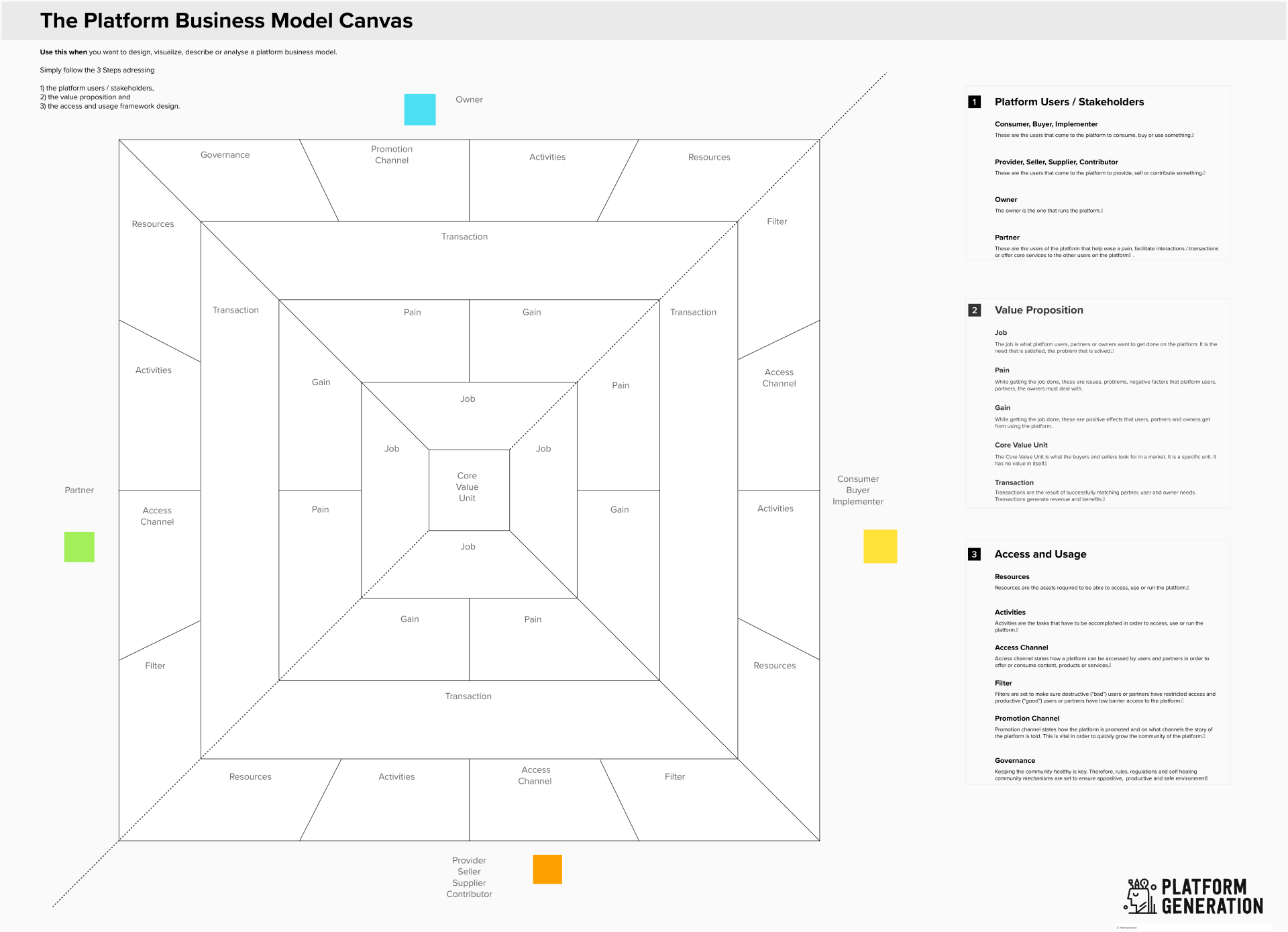Click the Partner label on the left
The image size is (1288, 932).
[x=79, y=490]
